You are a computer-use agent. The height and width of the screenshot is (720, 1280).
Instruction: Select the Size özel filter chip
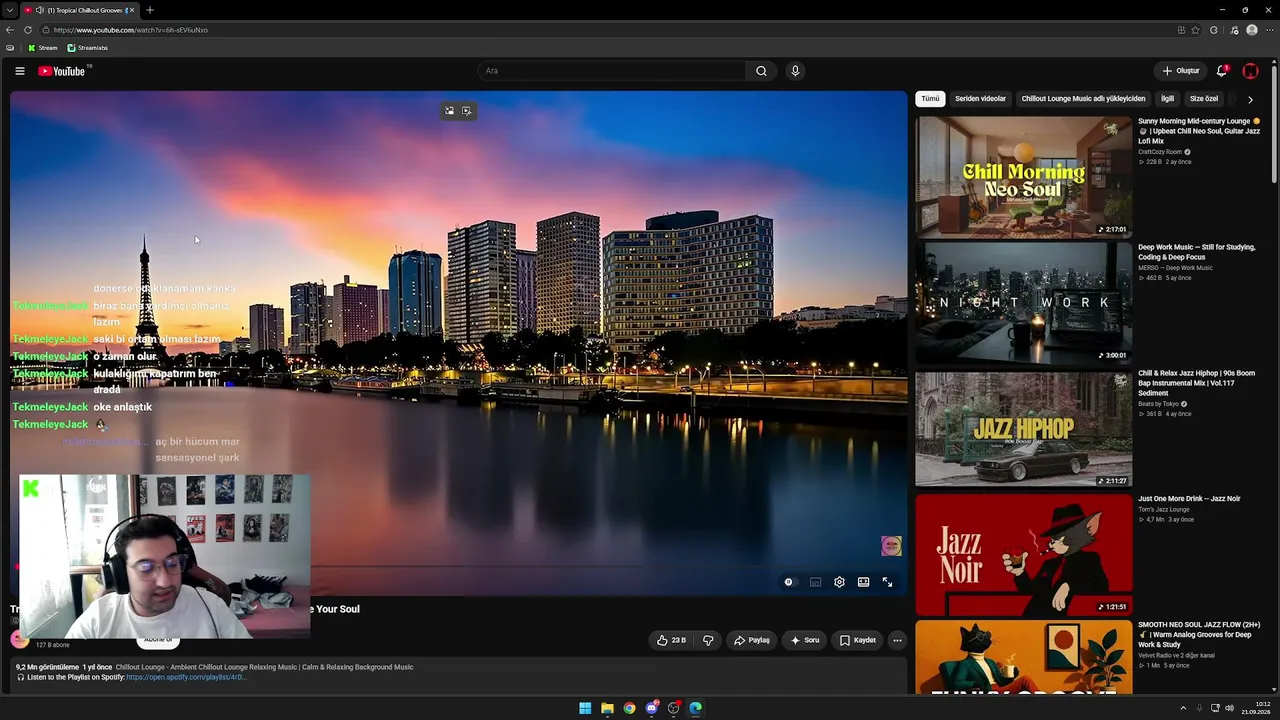coord(1204,99)
